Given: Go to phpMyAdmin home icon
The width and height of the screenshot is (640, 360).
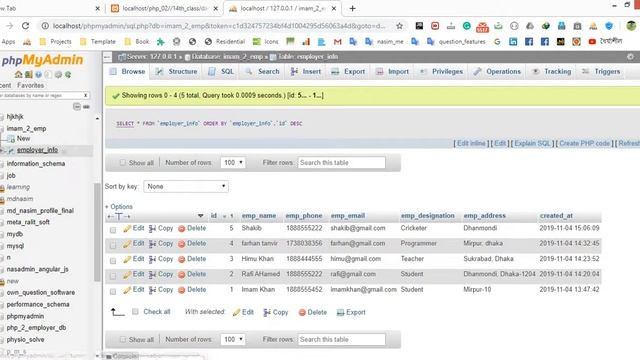Looking at the screenshot, I should tap(18, 75).
